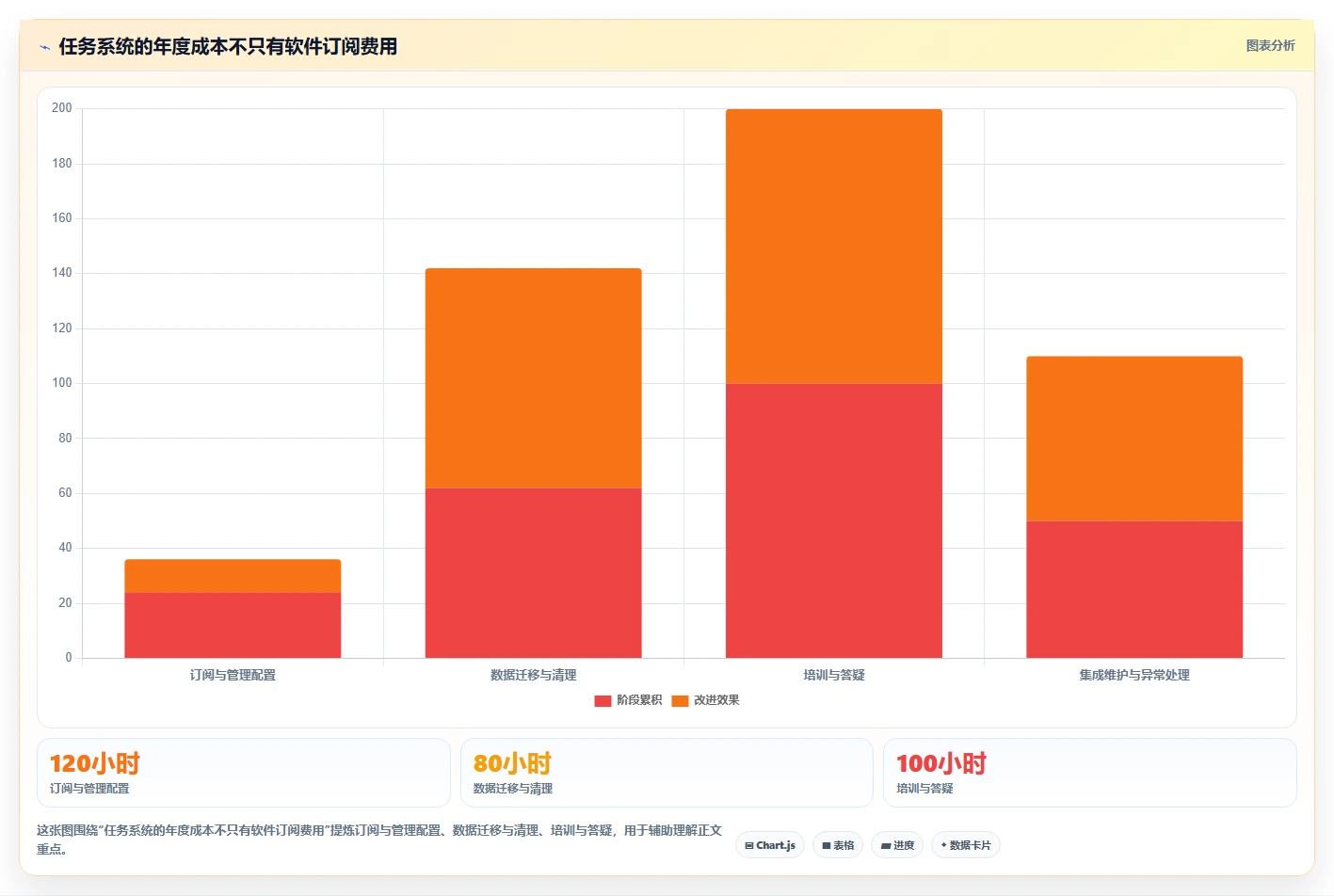The width and height of the screenshot is (1334, 896).
Task: Click the y-axis value 60
Action: point(65,493)
